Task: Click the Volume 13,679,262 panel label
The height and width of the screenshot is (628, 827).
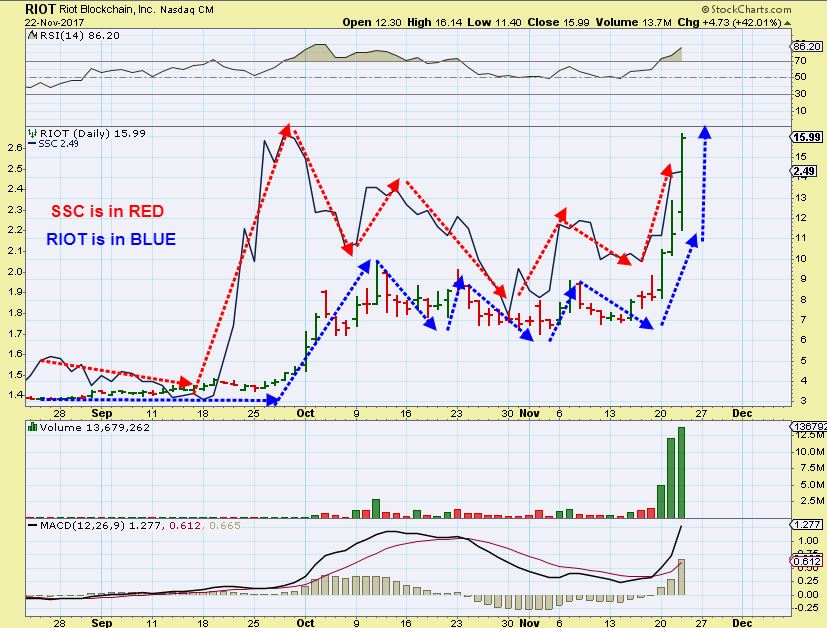Action: click(x=94, y=427)
